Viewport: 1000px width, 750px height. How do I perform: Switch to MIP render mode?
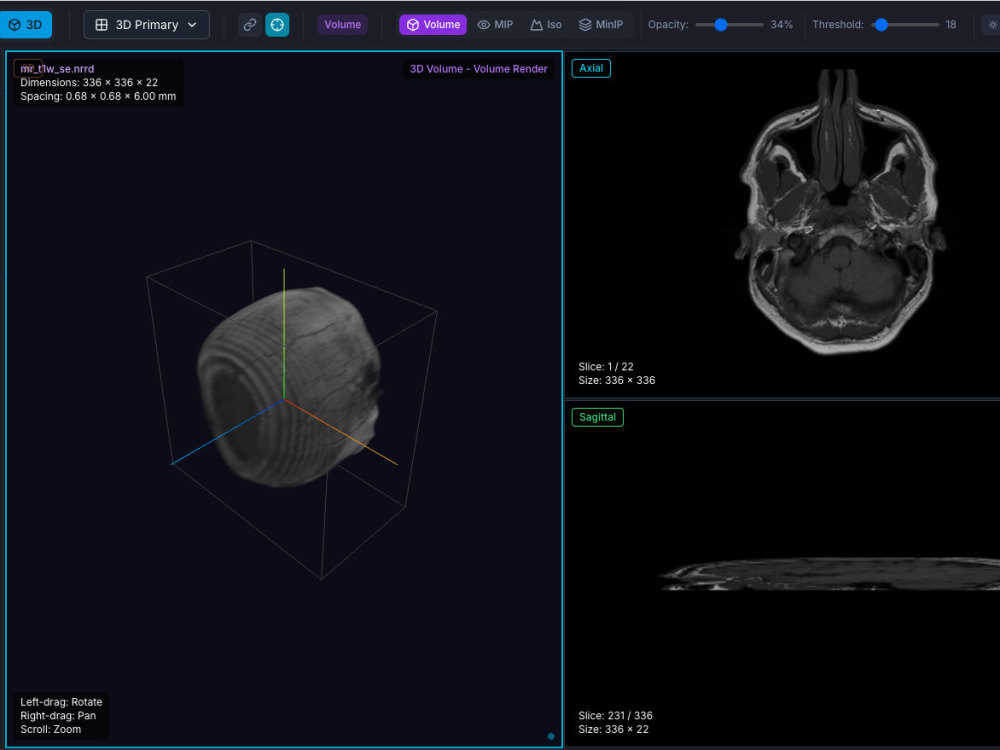click(496, 25)
